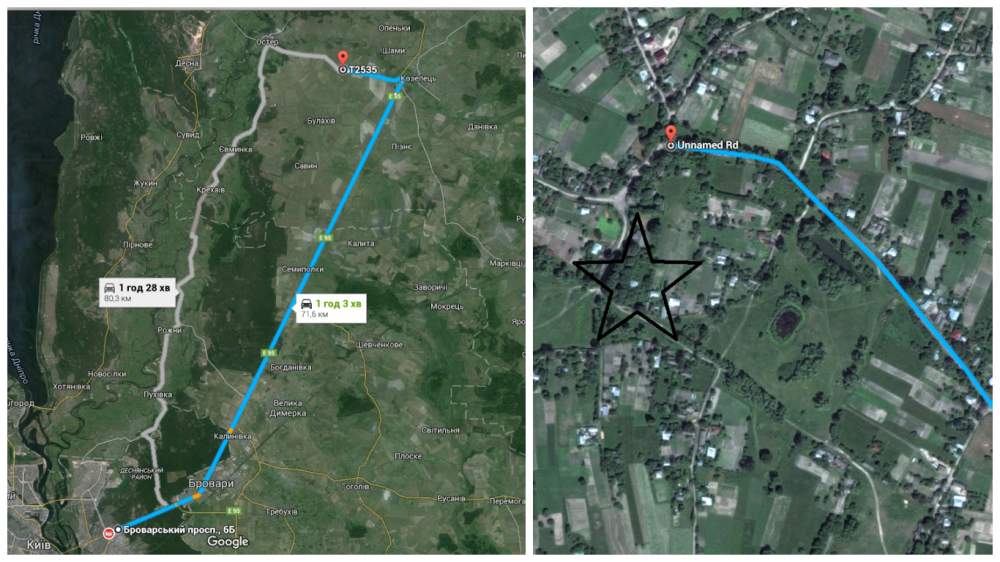Click the small dark pond in the satellite view
1000x562 pixels.
pos(787,322)
